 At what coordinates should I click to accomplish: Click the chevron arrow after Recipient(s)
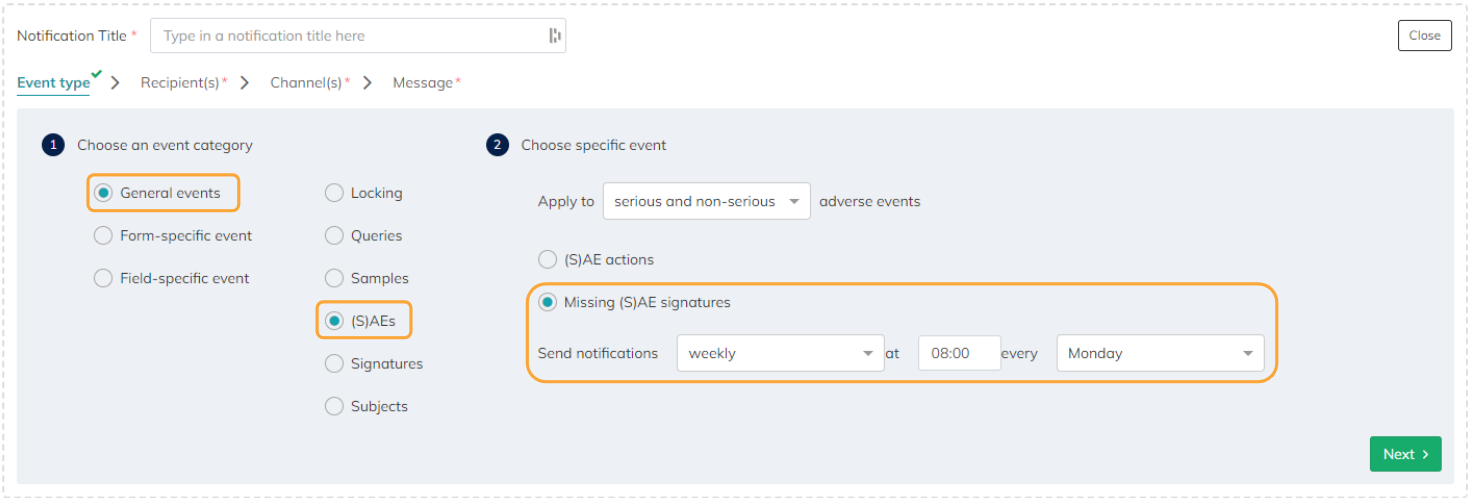tap(245, 83)
